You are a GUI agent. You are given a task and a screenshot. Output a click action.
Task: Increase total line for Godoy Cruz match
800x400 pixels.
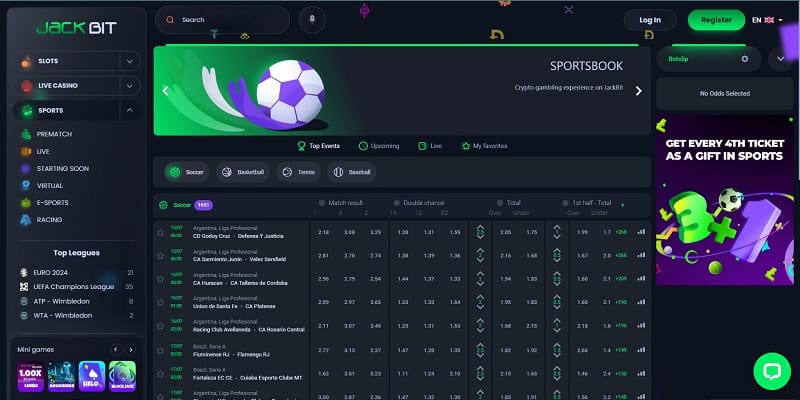[x=480, y=227]
